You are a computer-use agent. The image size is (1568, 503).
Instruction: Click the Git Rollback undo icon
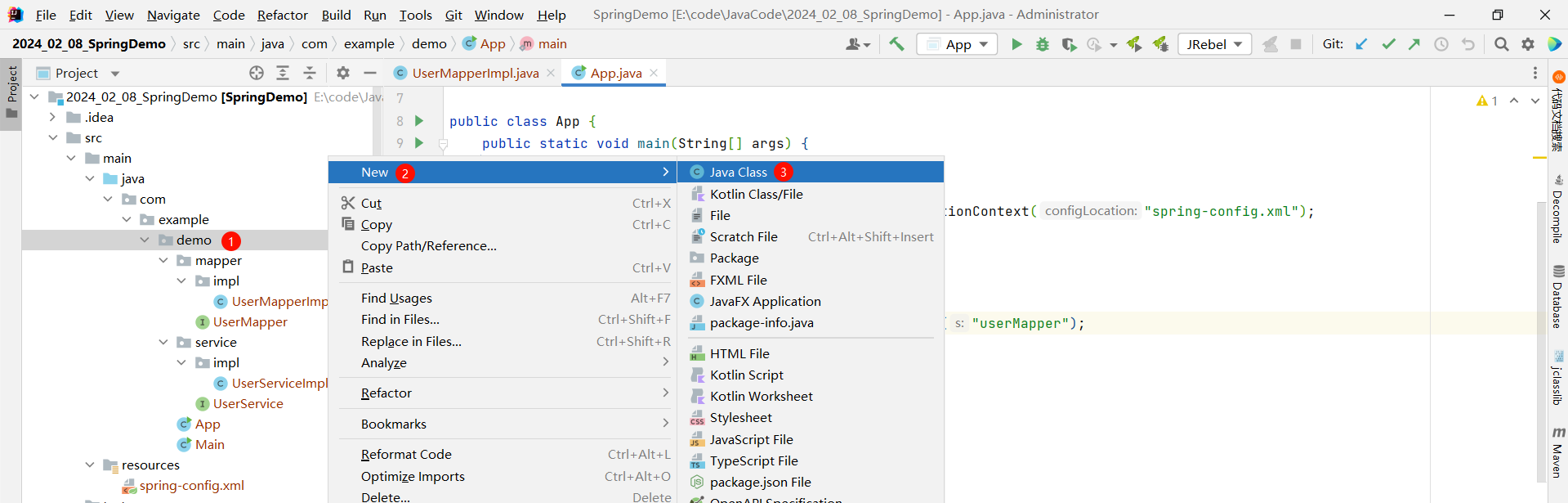[1468, 44]
